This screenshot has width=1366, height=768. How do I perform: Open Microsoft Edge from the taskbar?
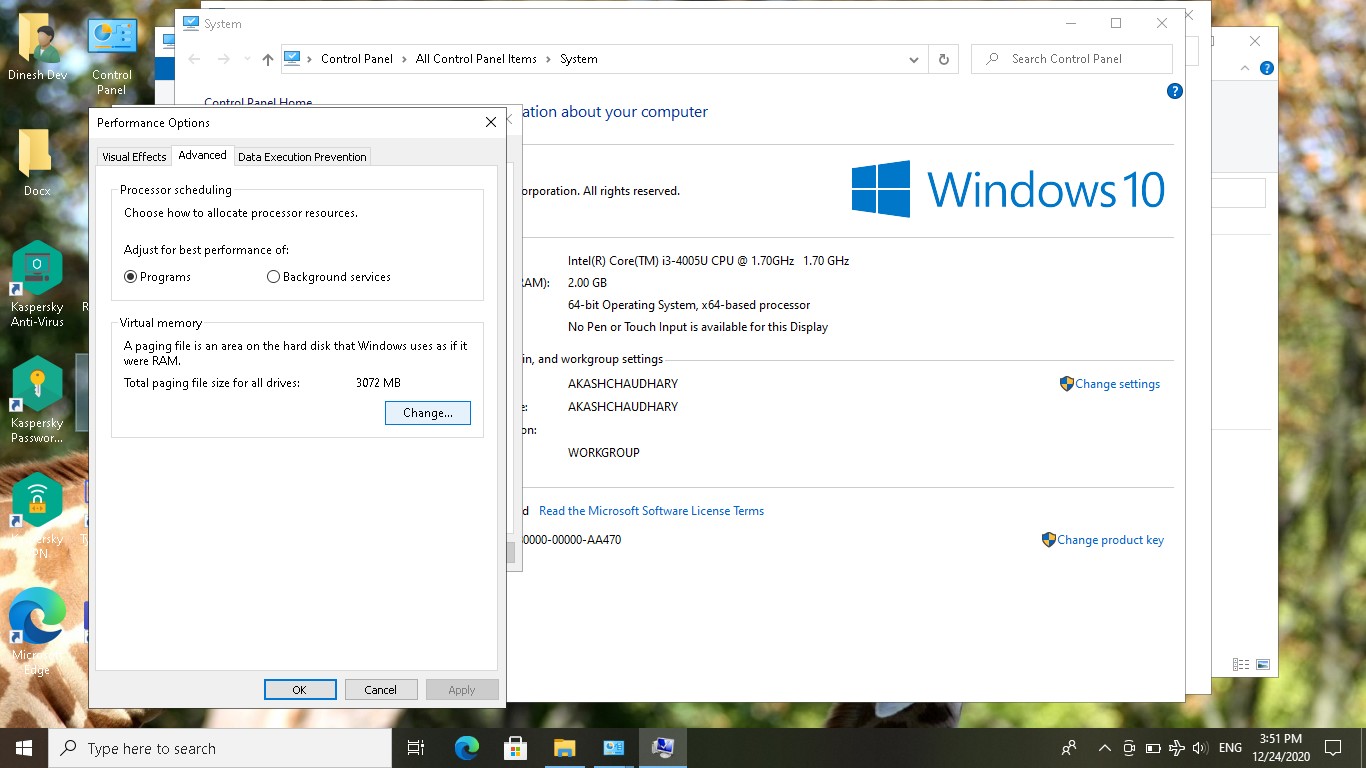pos(467,748)
